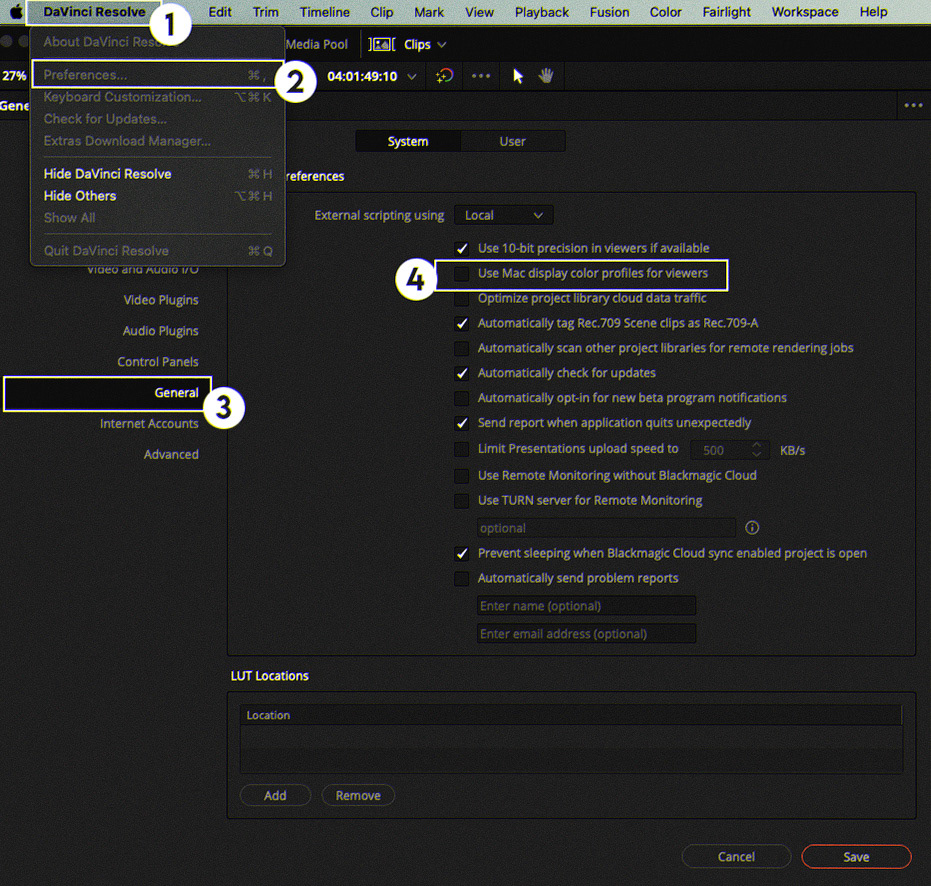Select Video Plugins in sidebar

160,300
